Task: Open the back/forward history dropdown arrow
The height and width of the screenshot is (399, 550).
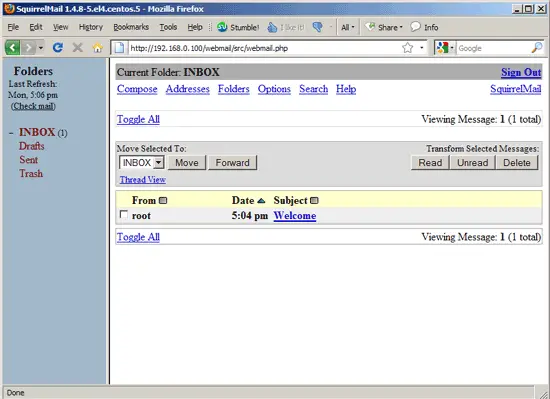Action: pos(41,48)
